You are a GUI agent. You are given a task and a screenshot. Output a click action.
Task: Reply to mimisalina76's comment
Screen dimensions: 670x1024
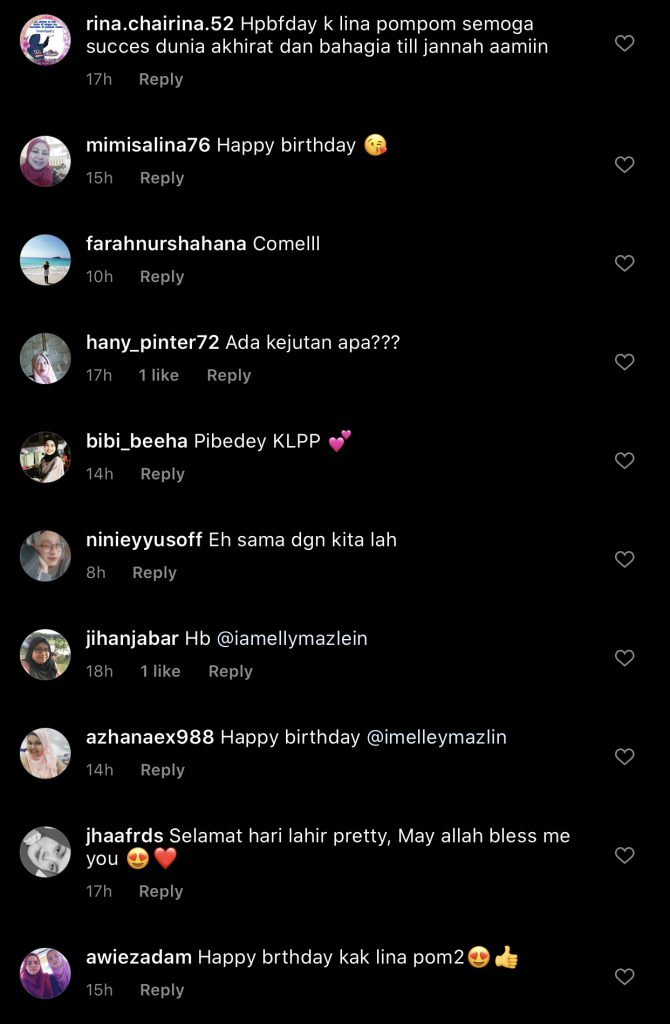[162, 178]
